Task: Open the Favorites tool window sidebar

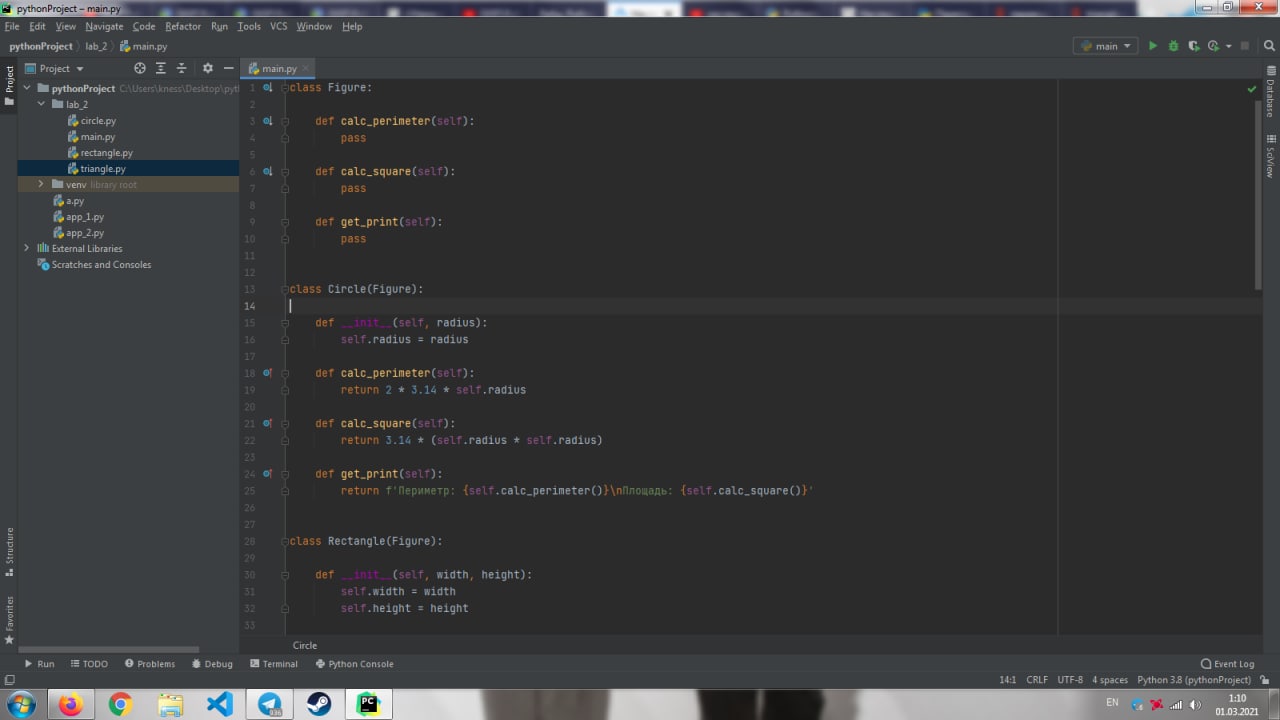Action: [9, 620]
